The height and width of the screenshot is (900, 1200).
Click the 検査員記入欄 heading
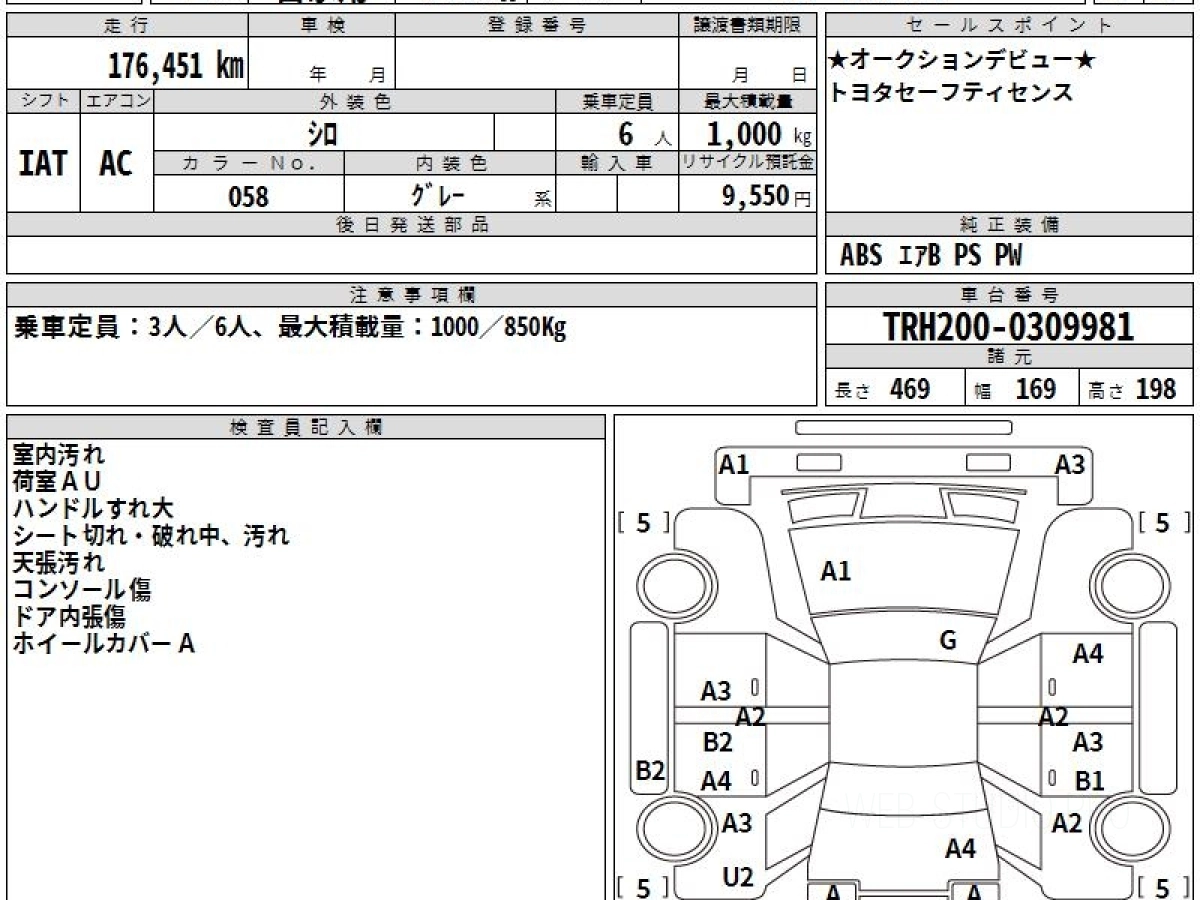coord(306,427)
